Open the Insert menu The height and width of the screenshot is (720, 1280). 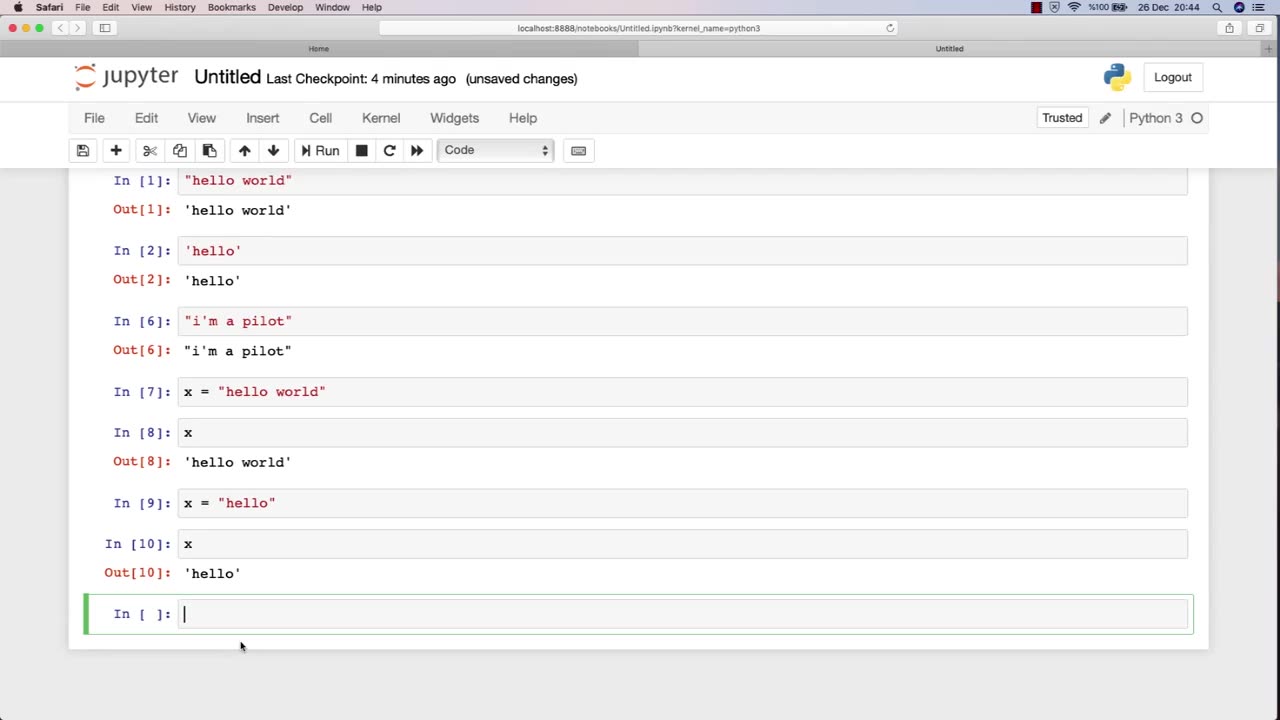(263, 118)
